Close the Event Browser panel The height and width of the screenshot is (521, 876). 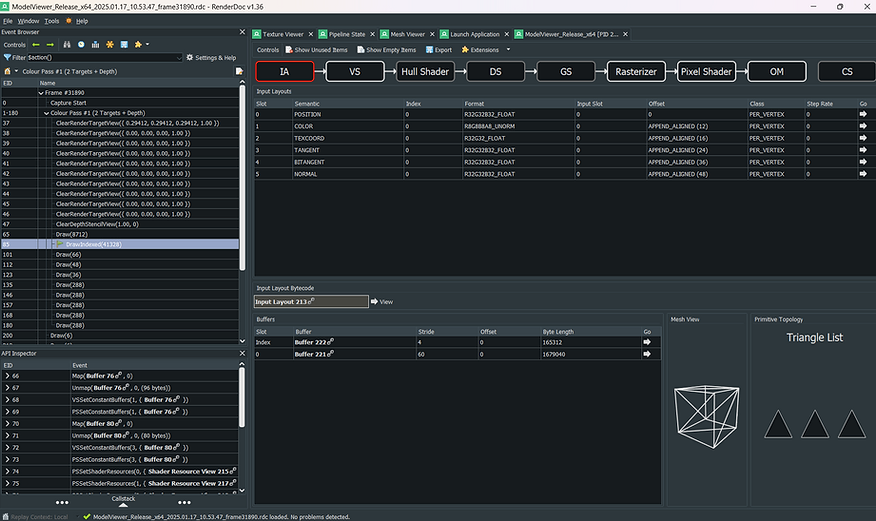(242, 32)
